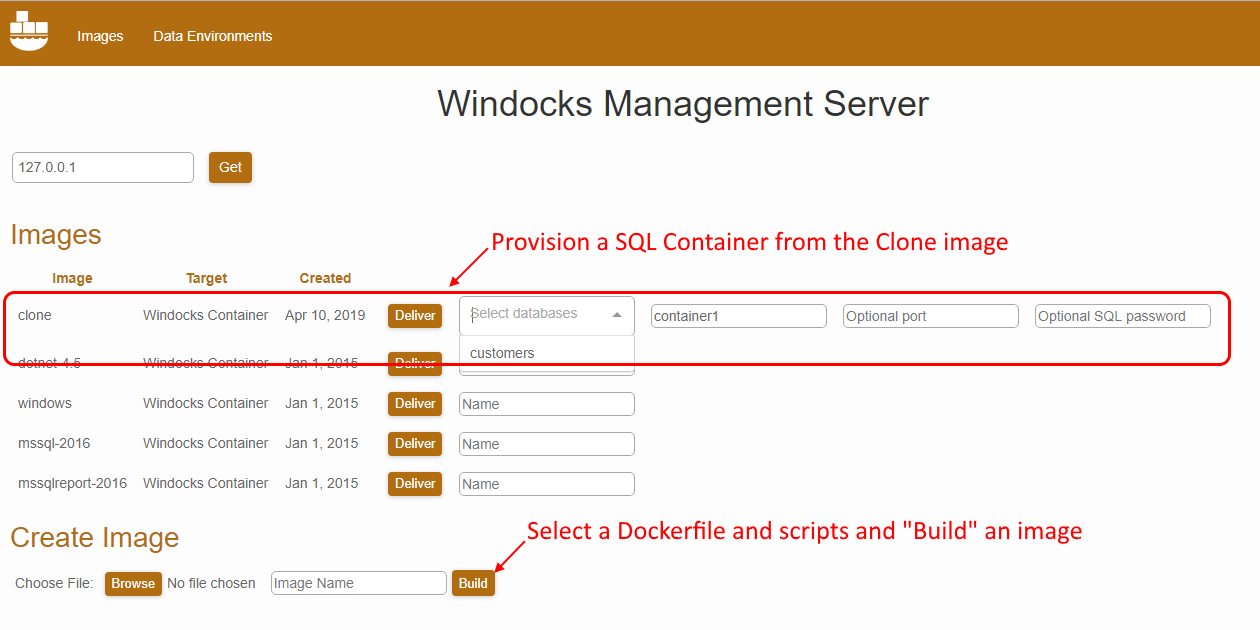Click inside the Select databases combo box
Screen dimensions: 1260x630
535,315
